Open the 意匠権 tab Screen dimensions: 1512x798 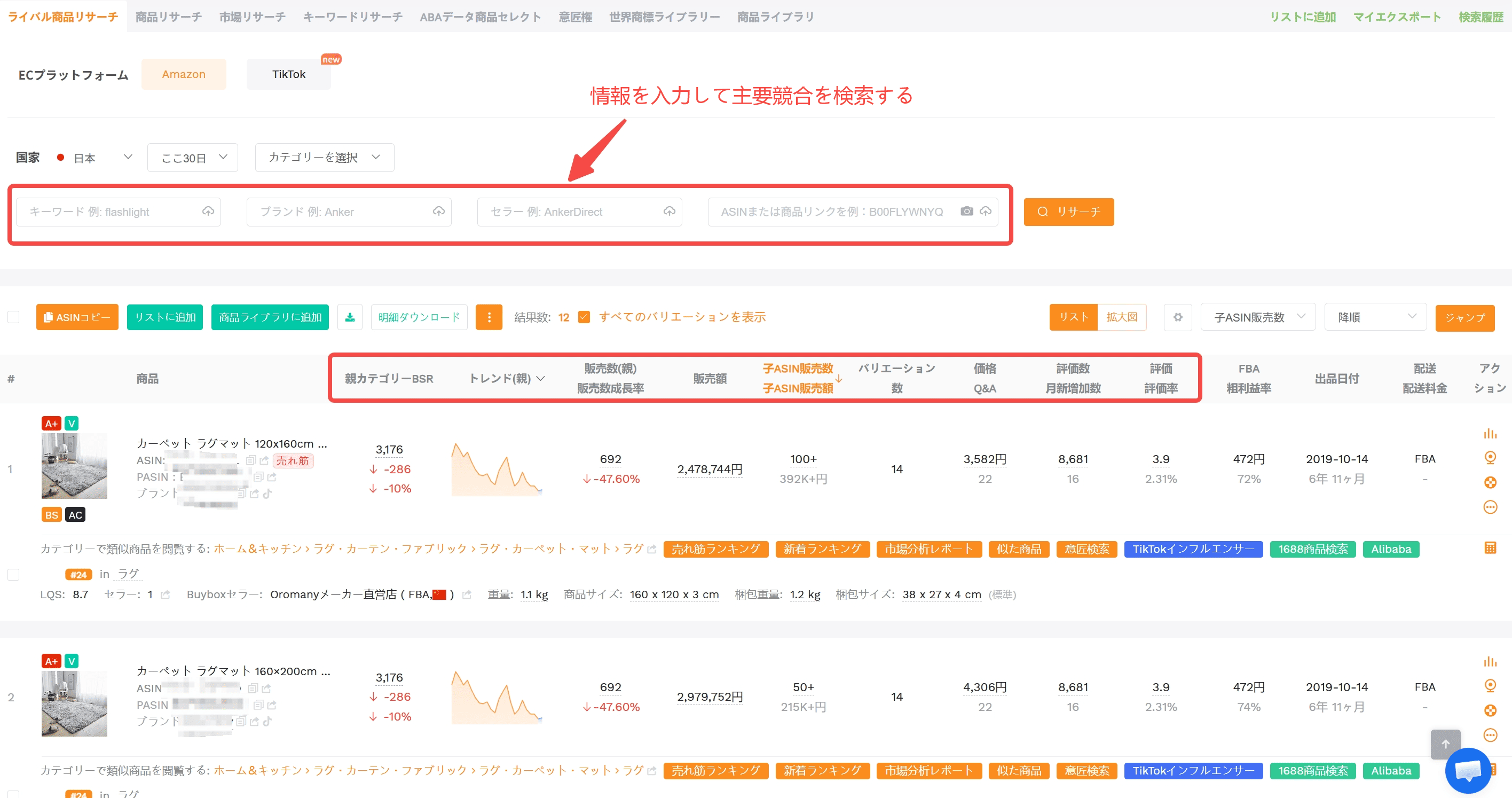point(575,17)
